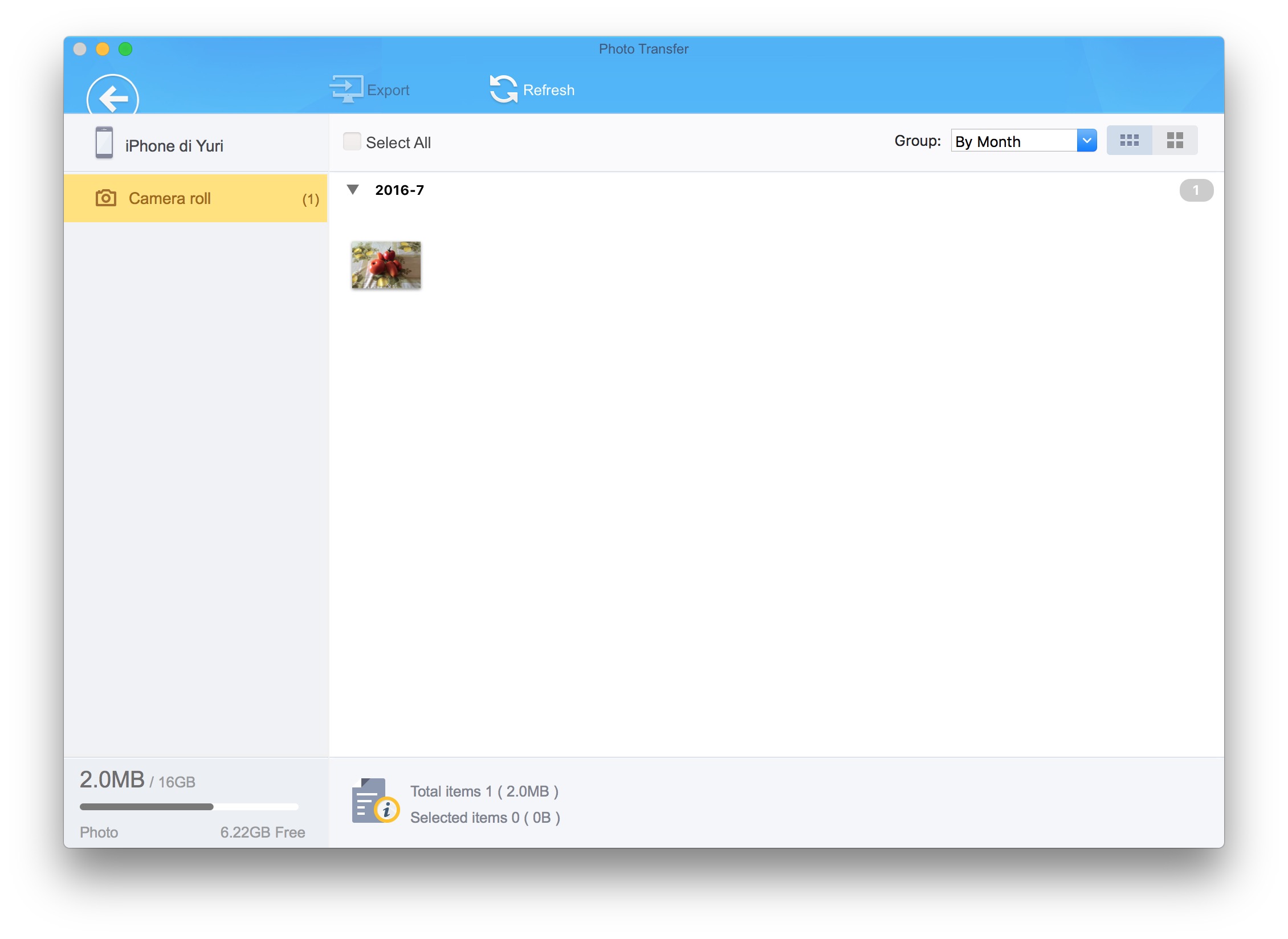Screen dimensions: 1288x939
Task: Click the blue dropdown arrow next to By Month
Action: (1086, 141)
